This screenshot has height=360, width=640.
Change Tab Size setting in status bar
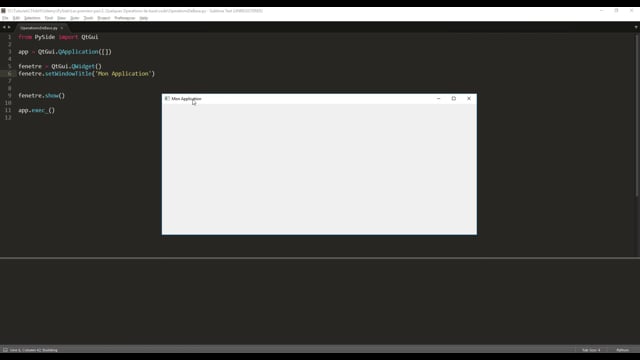(591, 350)
